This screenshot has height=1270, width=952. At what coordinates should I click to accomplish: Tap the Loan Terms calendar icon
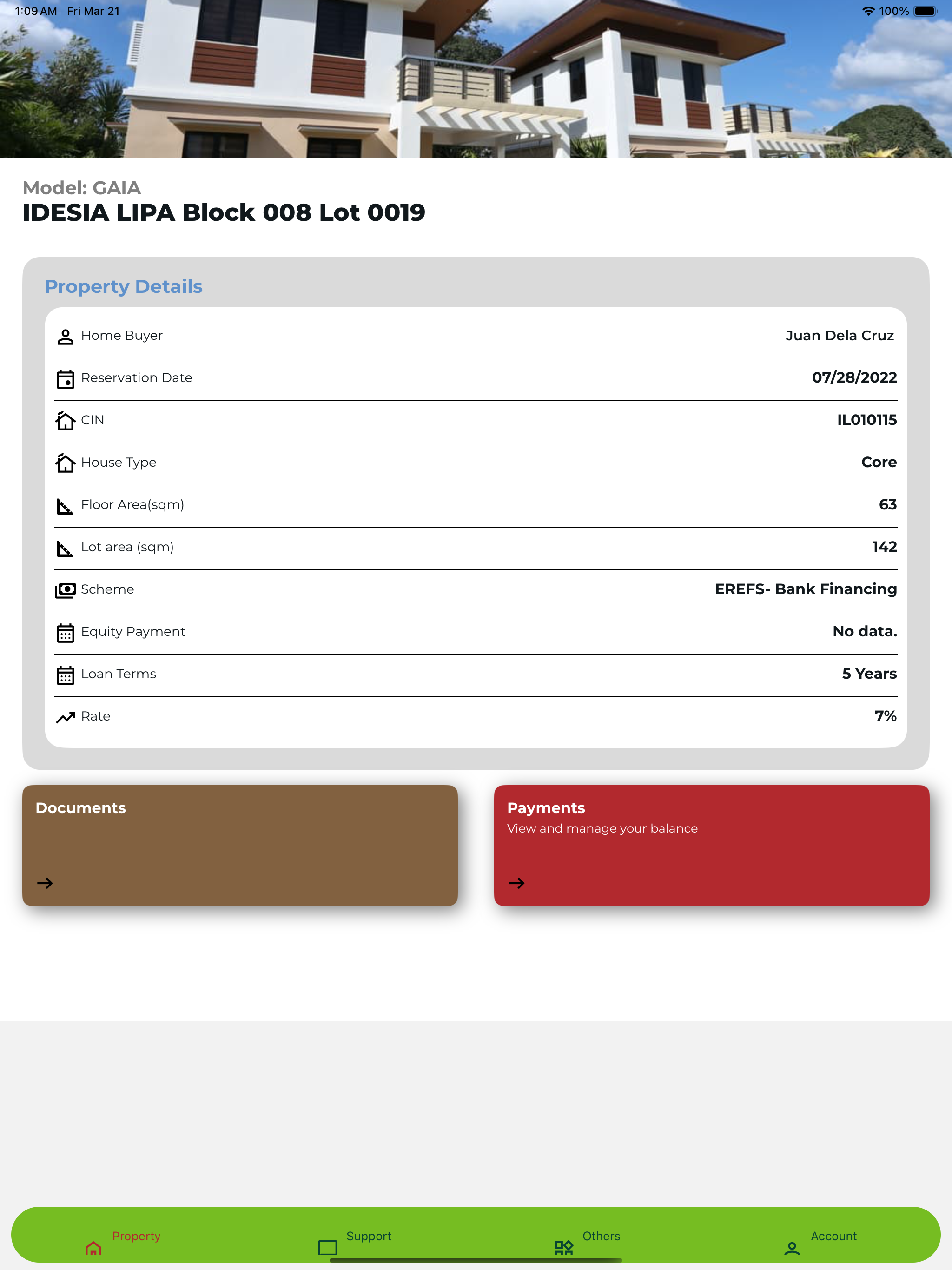point(66,675)
